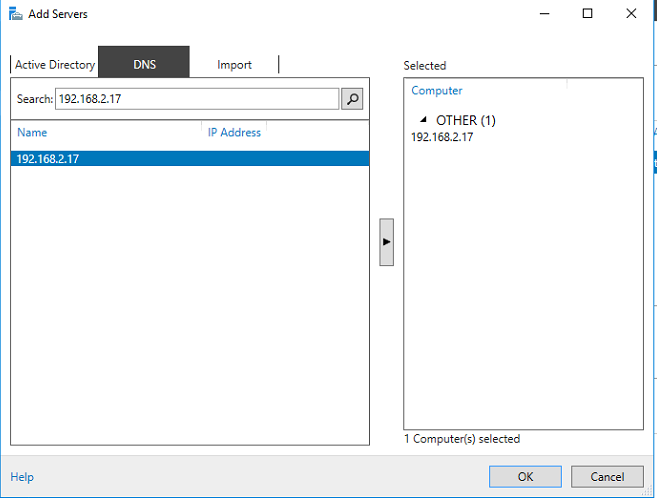
Task: Select 192.168.2.17 in the Selected list
Action: 442,137
